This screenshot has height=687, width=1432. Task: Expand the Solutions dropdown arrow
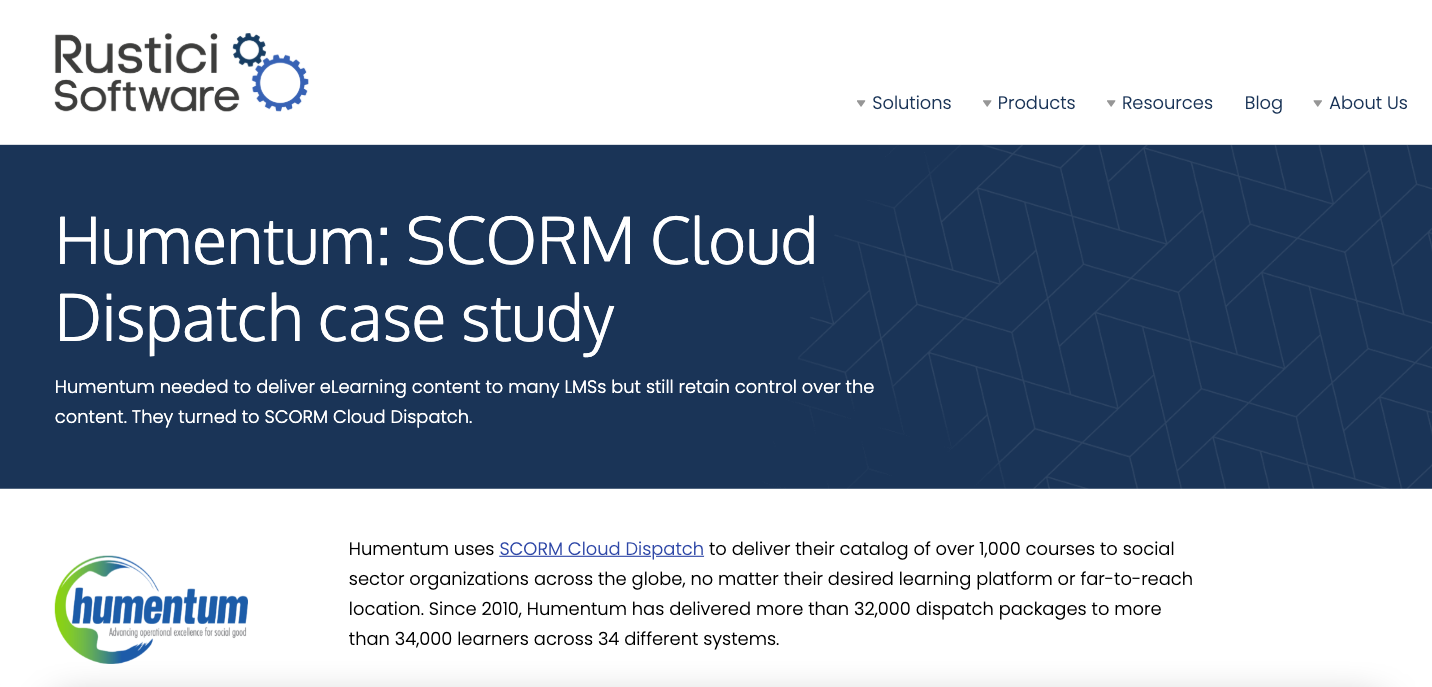tap(861, 104)
